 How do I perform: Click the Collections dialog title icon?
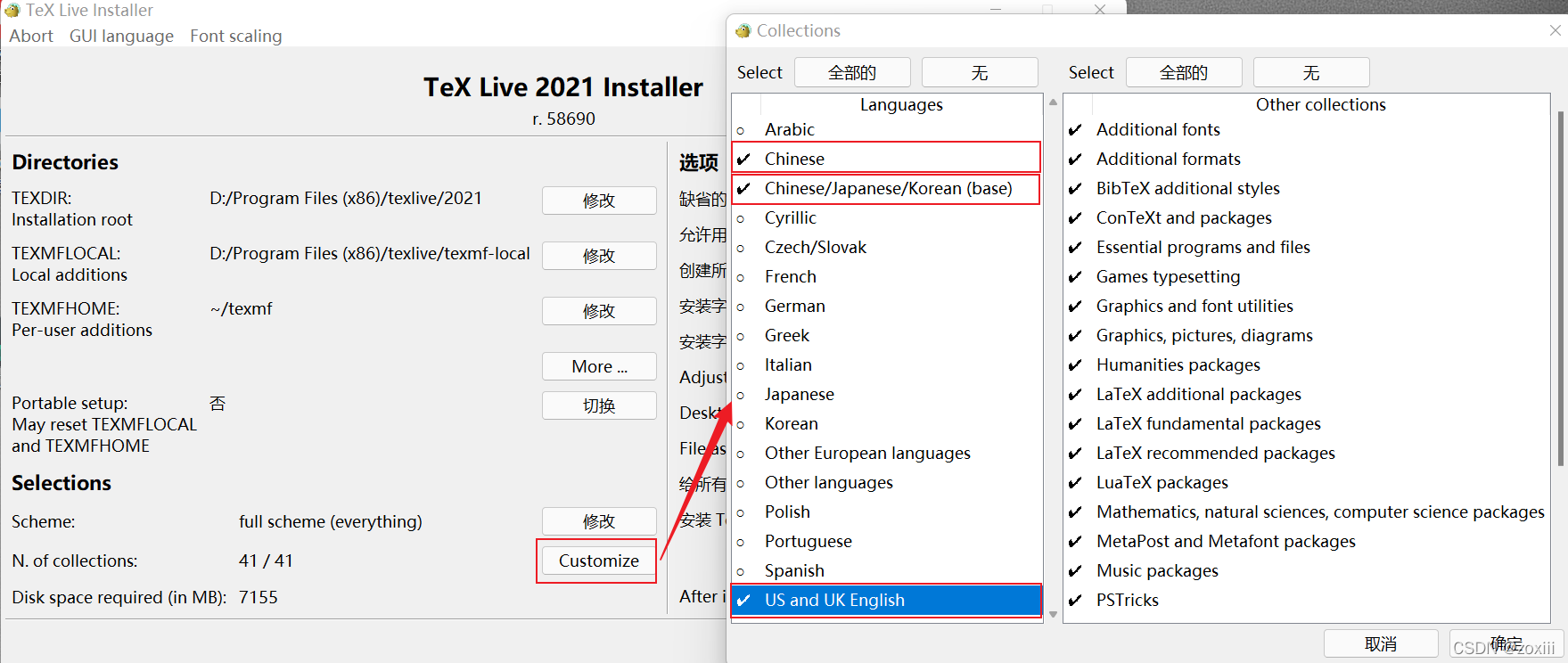pos(743,30)
